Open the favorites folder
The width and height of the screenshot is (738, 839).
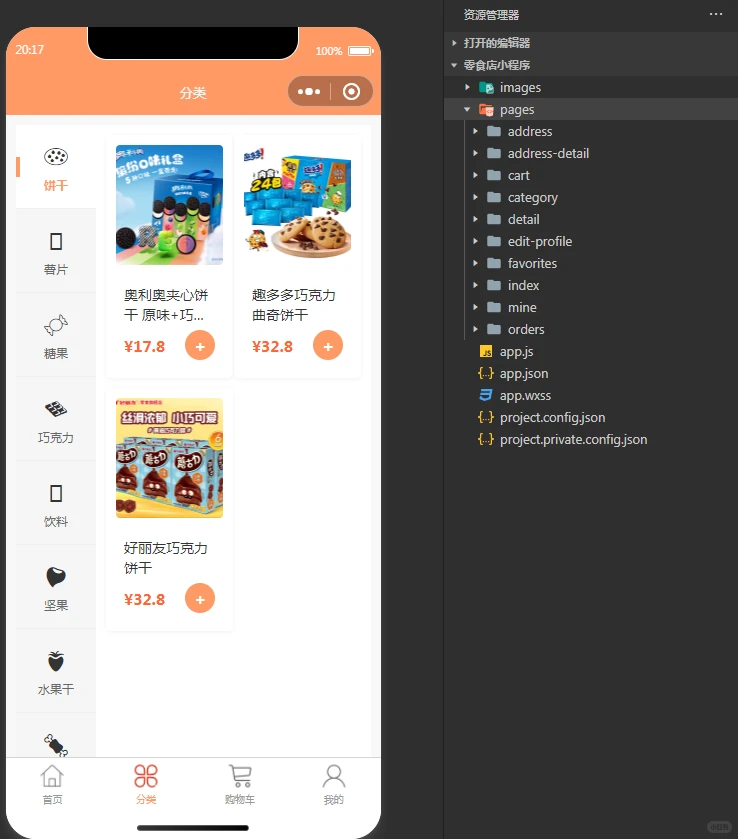[532, 263]
